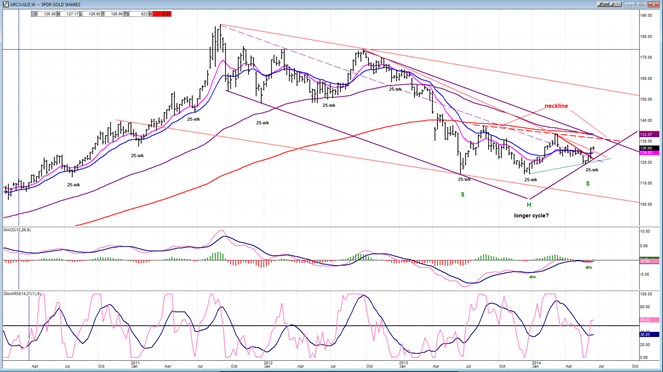Viewport: 663px width, 372px height.
Task: Click the black last price tag on axis
Action: [x=649, y=148]
